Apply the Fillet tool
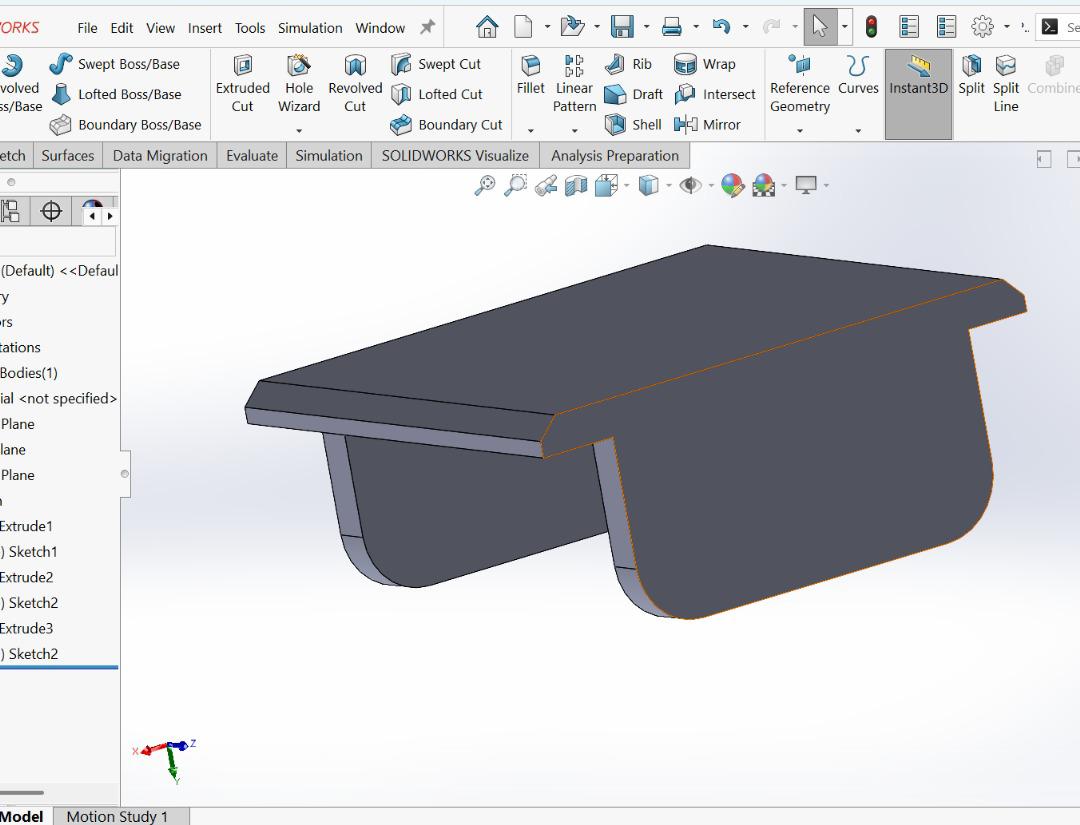 (530, 76)
